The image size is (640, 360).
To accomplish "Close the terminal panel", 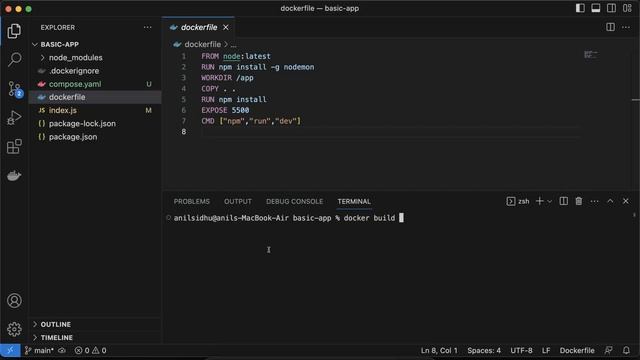I will coord(626,201).
